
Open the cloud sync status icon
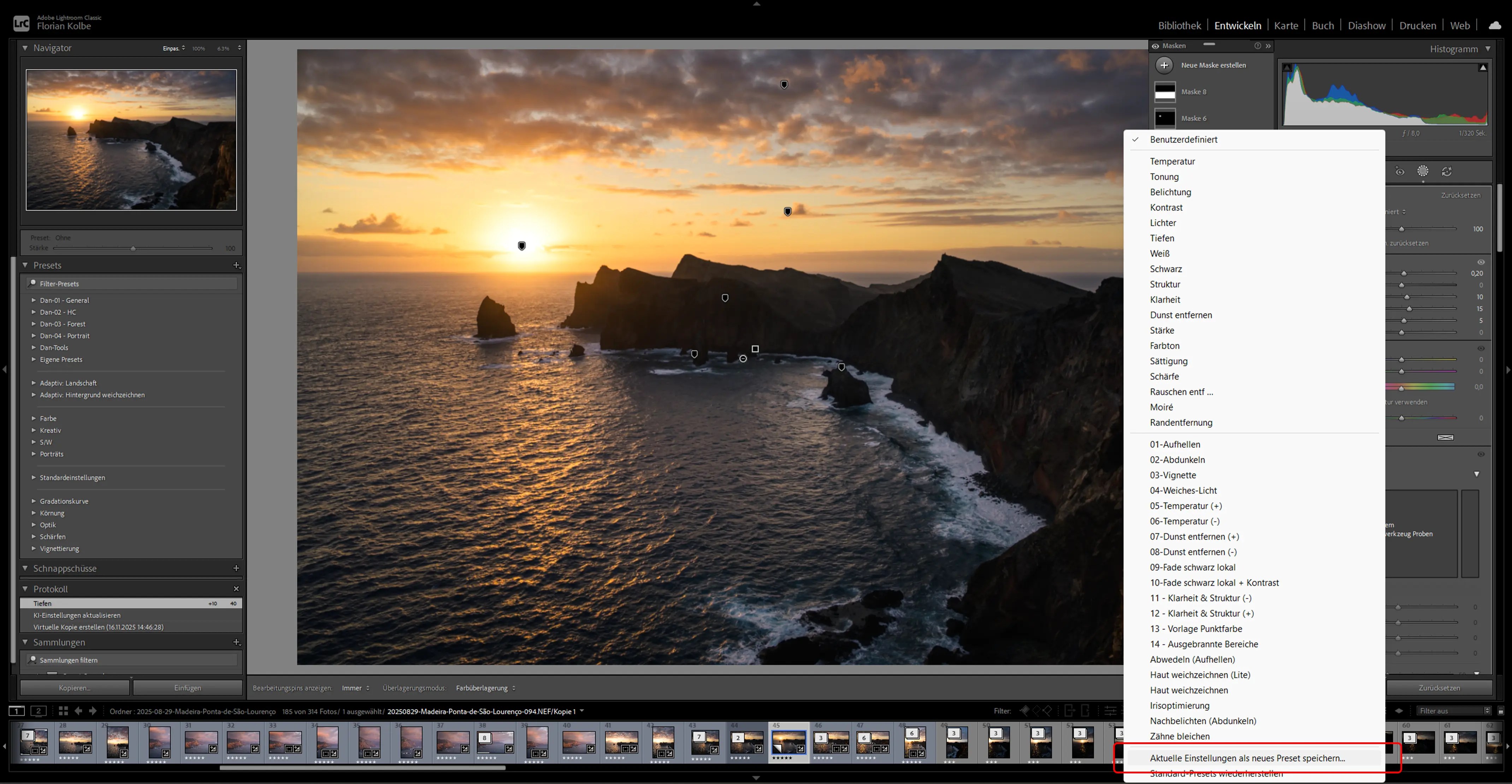click(1495, 25)
